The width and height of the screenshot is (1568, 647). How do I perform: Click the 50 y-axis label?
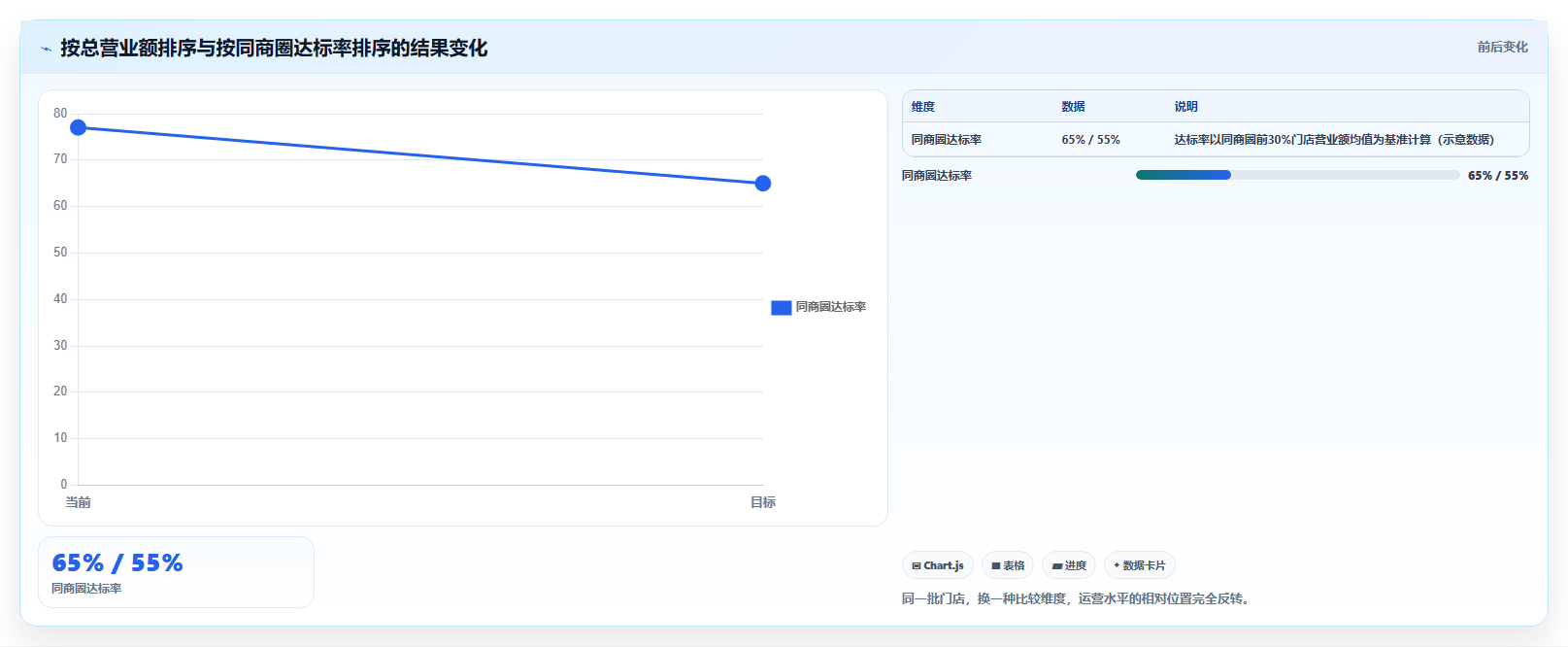[x=60, y=253]
